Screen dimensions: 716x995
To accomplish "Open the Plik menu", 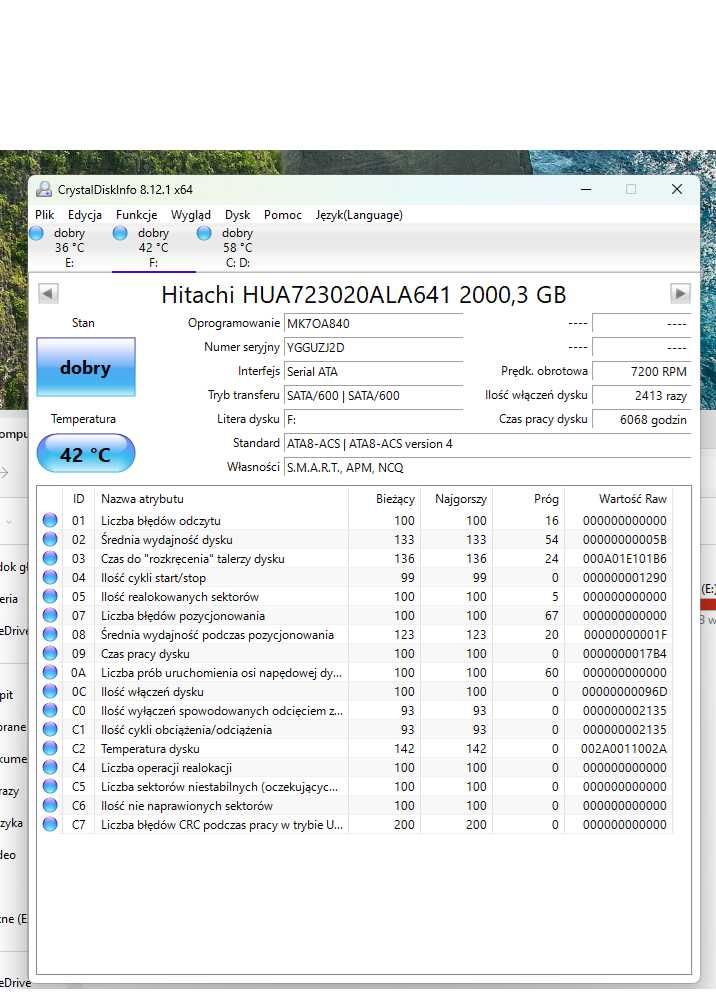I will coord(44,214).
